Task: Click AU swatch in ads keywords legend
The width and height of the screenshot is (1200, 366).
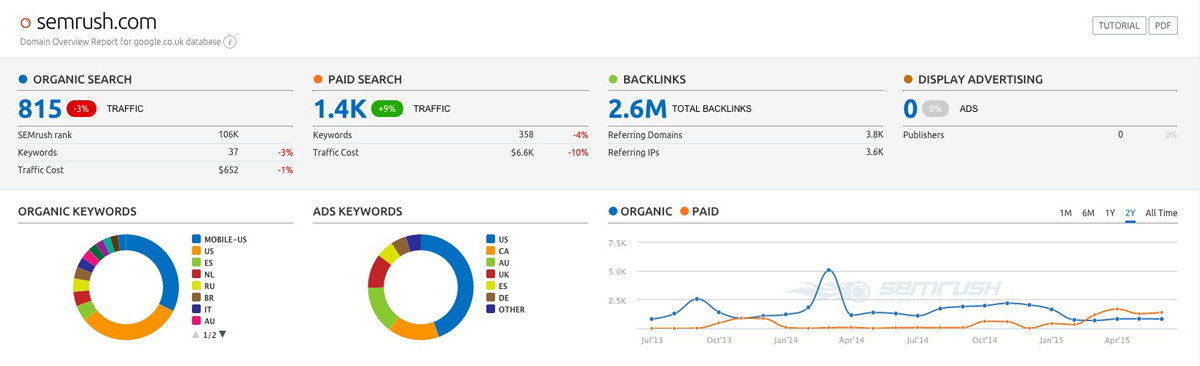Action: pyautogui.click(x=491, y=263)
